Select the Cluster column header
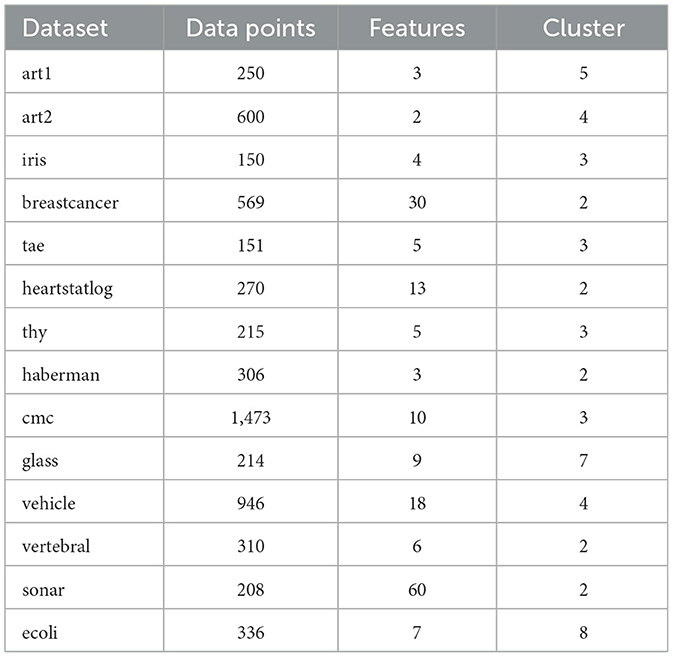The image size is (673, 657). (583, 27)
